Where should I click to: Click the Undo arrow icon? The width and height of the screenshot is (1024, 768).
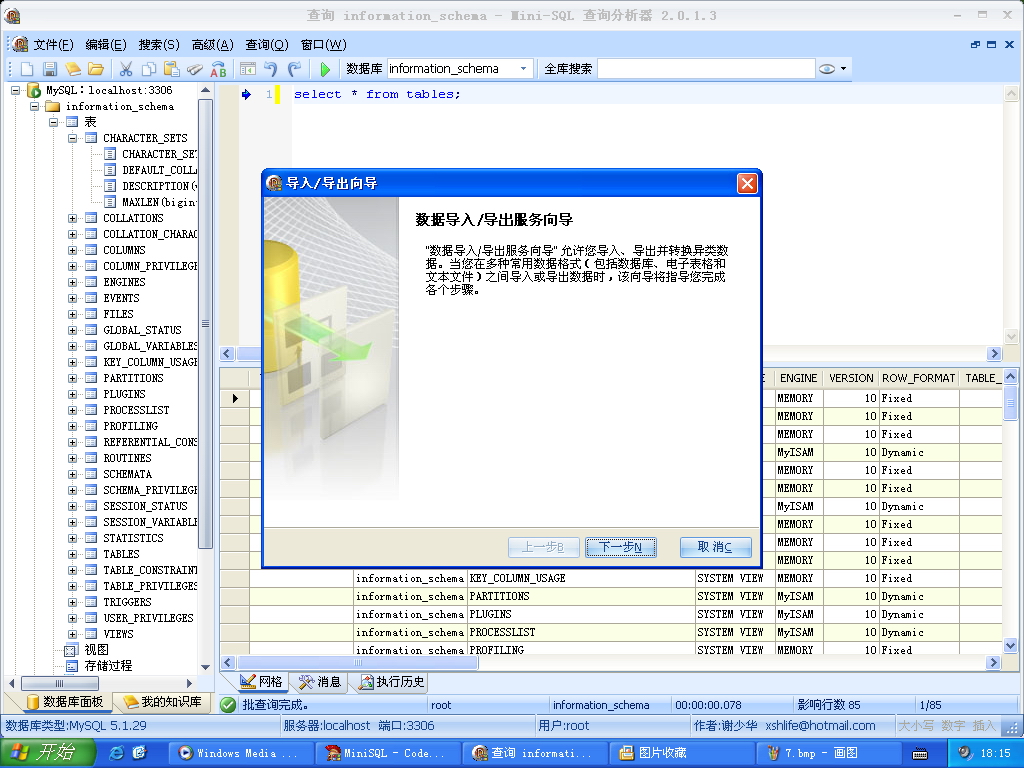point(271,69)
